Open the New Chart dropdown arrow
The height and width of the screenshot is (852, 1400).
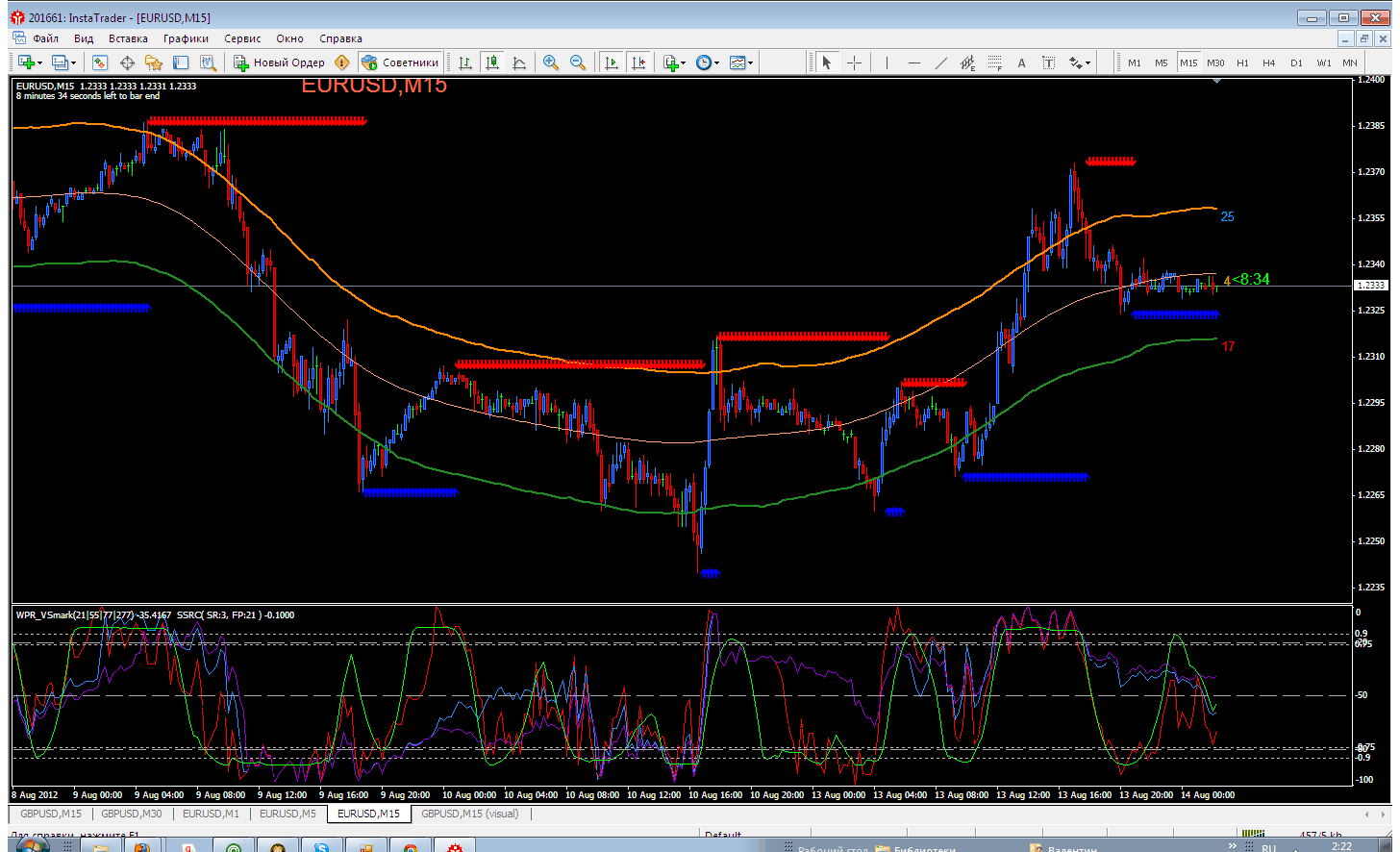pos(39,63)
